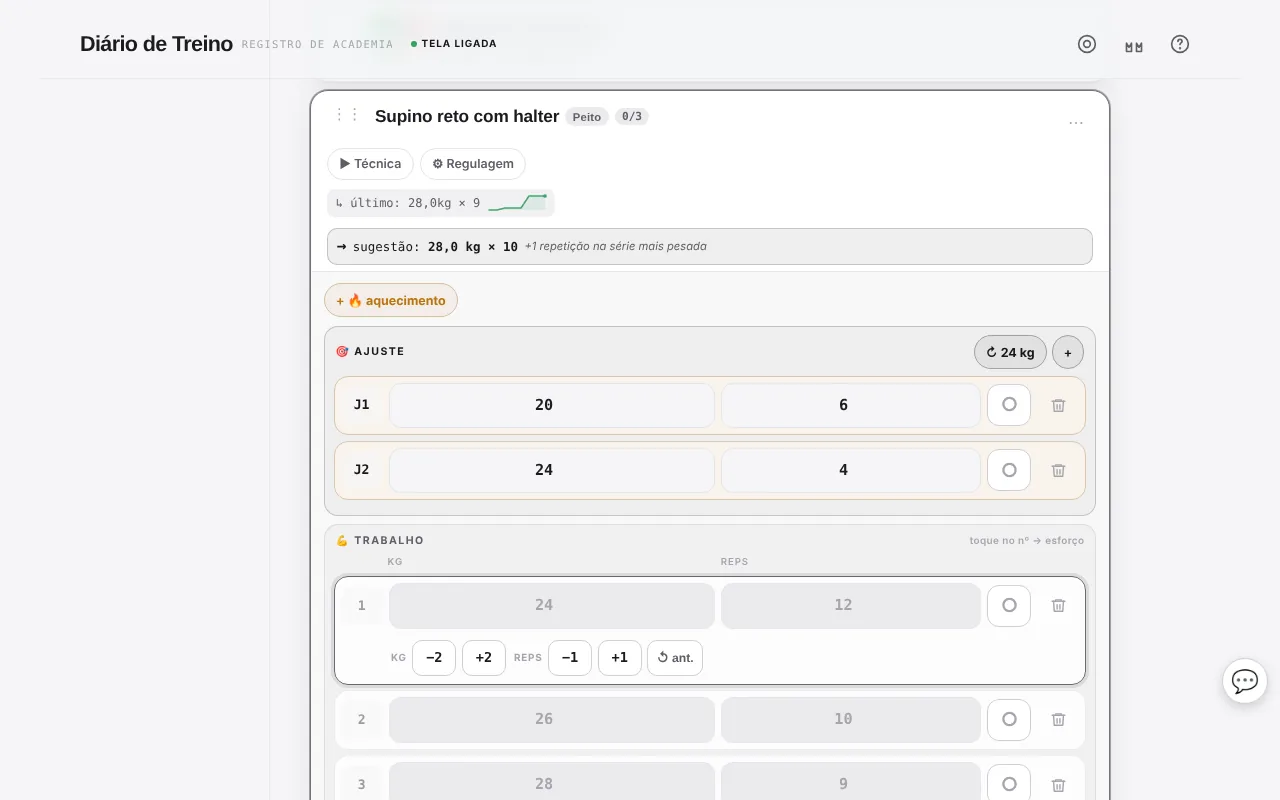Edit set 1 weight field showing 24
Image resolution: width=1280 pixels, height=800 pixels.
552,605
